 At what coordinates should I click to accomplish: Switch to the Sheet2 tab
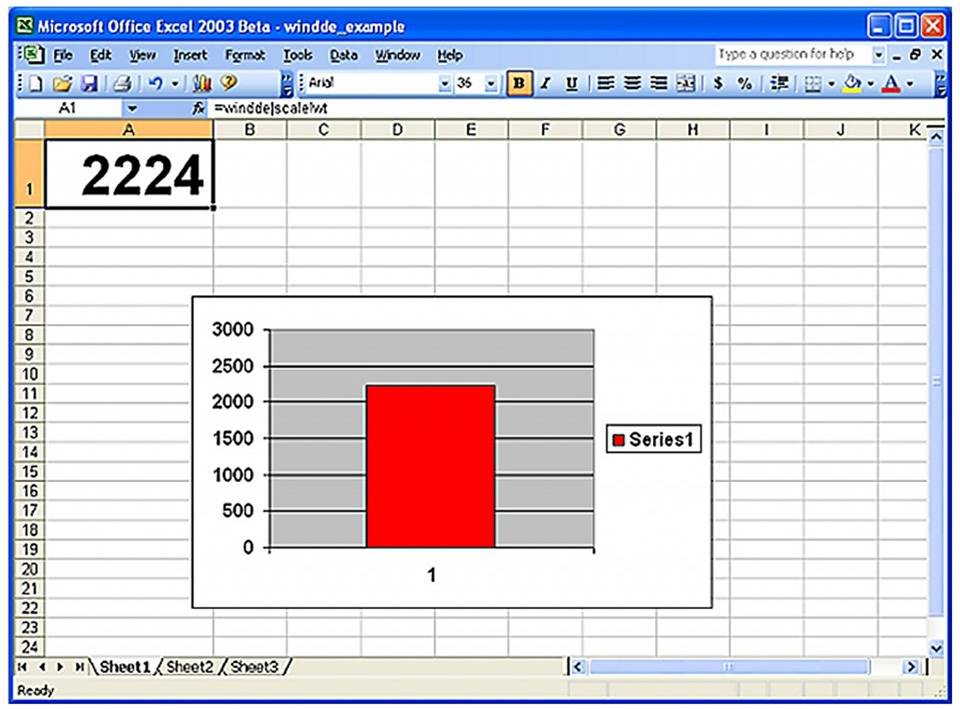pyautogui.click(x=189, y=666)
